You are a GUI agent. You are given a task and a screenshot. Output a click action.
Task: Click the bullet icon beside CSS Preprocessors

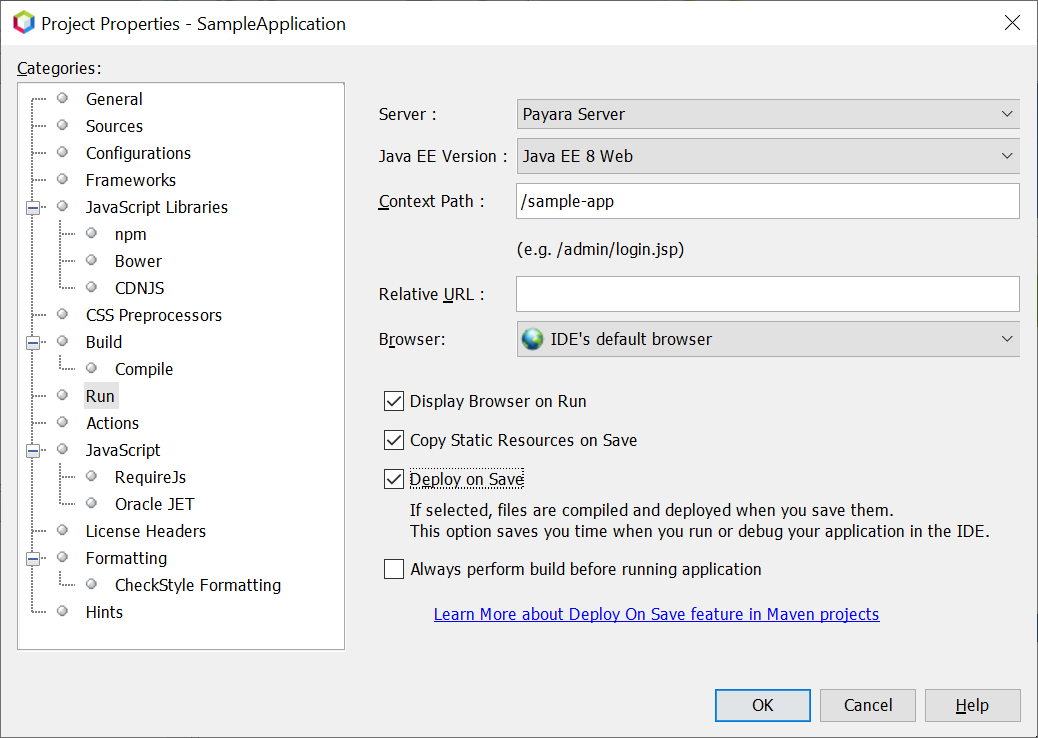63,314
